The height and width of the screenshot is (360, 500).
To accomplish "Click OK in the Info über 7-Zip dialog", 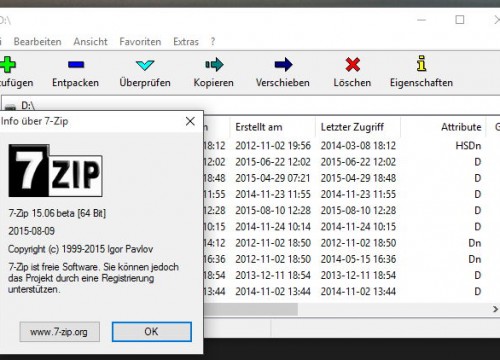I will coord(152,332).
